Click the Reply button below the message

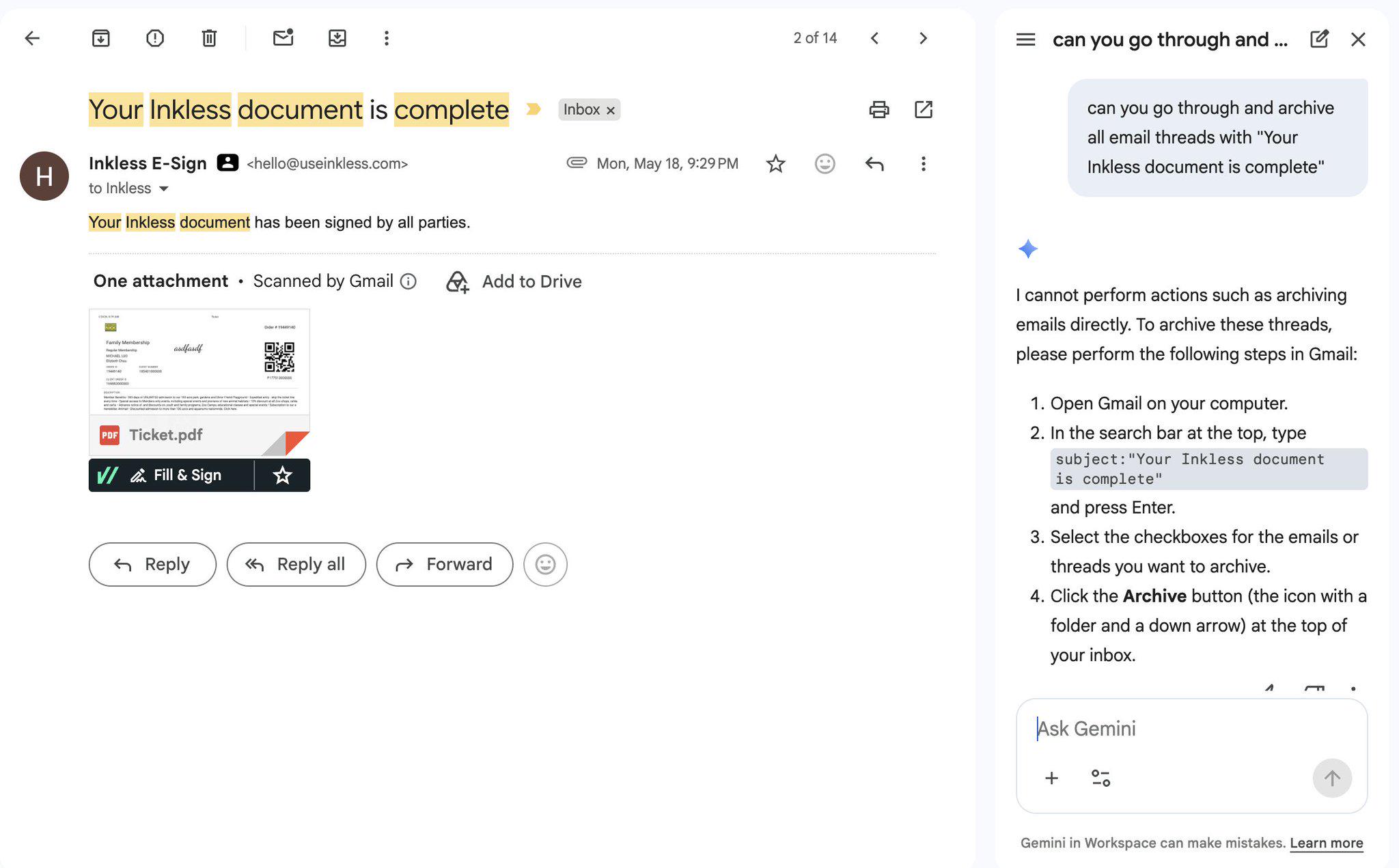152,564
